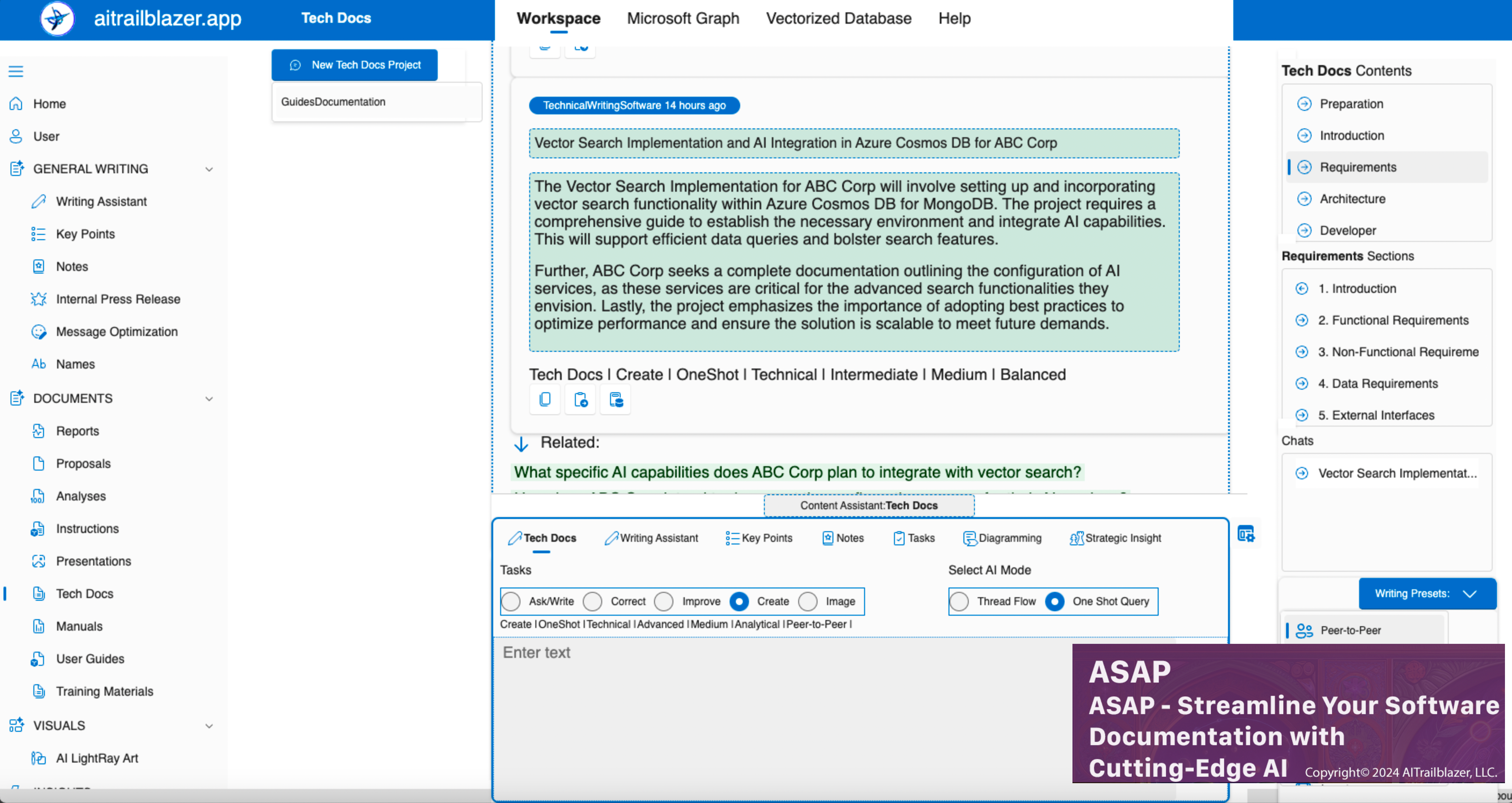Open the Writing Presets dropdown
Viewport: 1512px width, 803px height.
[1427, 594]
